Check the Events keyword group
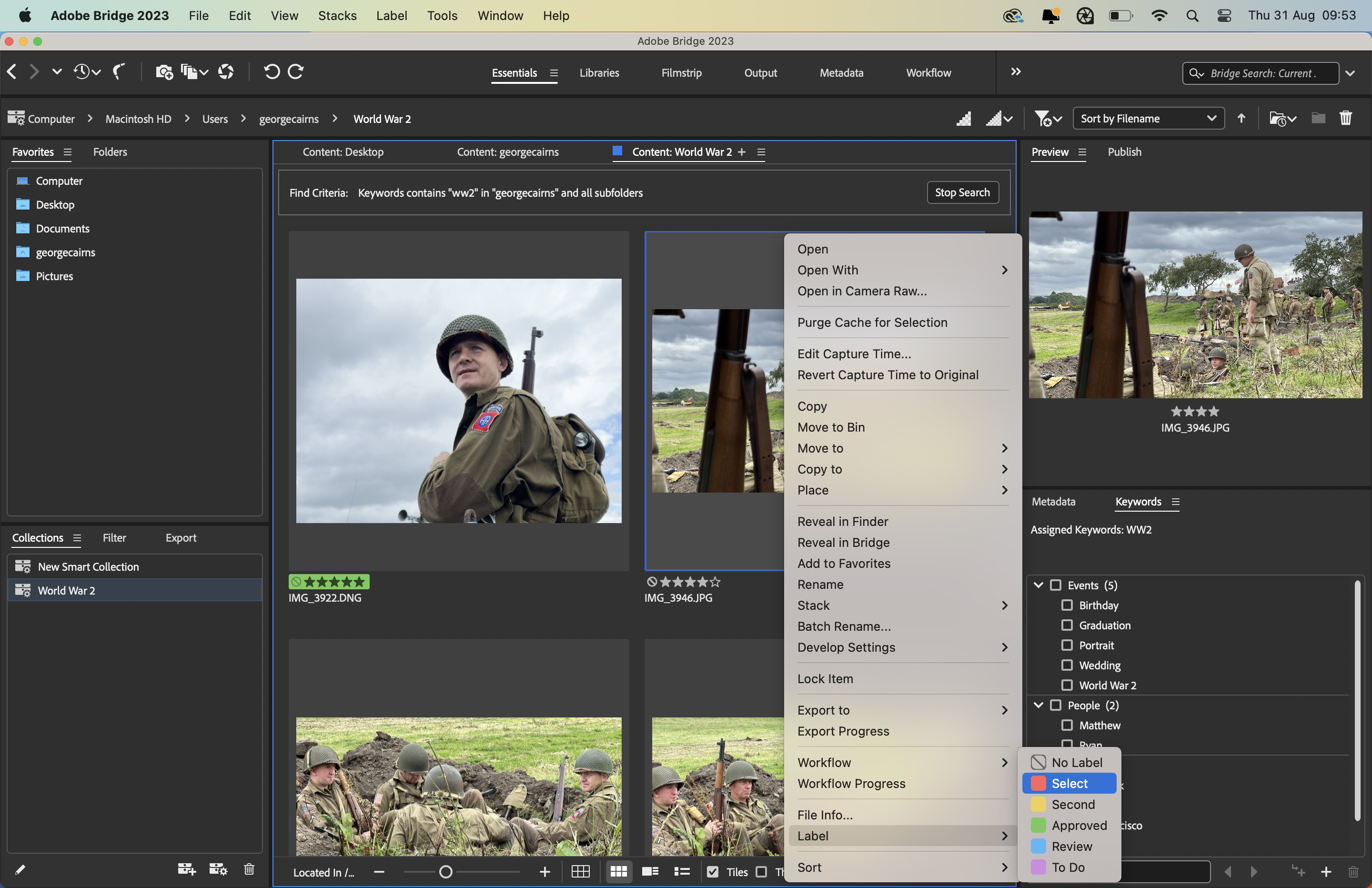The image size is (1372, 888). click(1056, 585)
